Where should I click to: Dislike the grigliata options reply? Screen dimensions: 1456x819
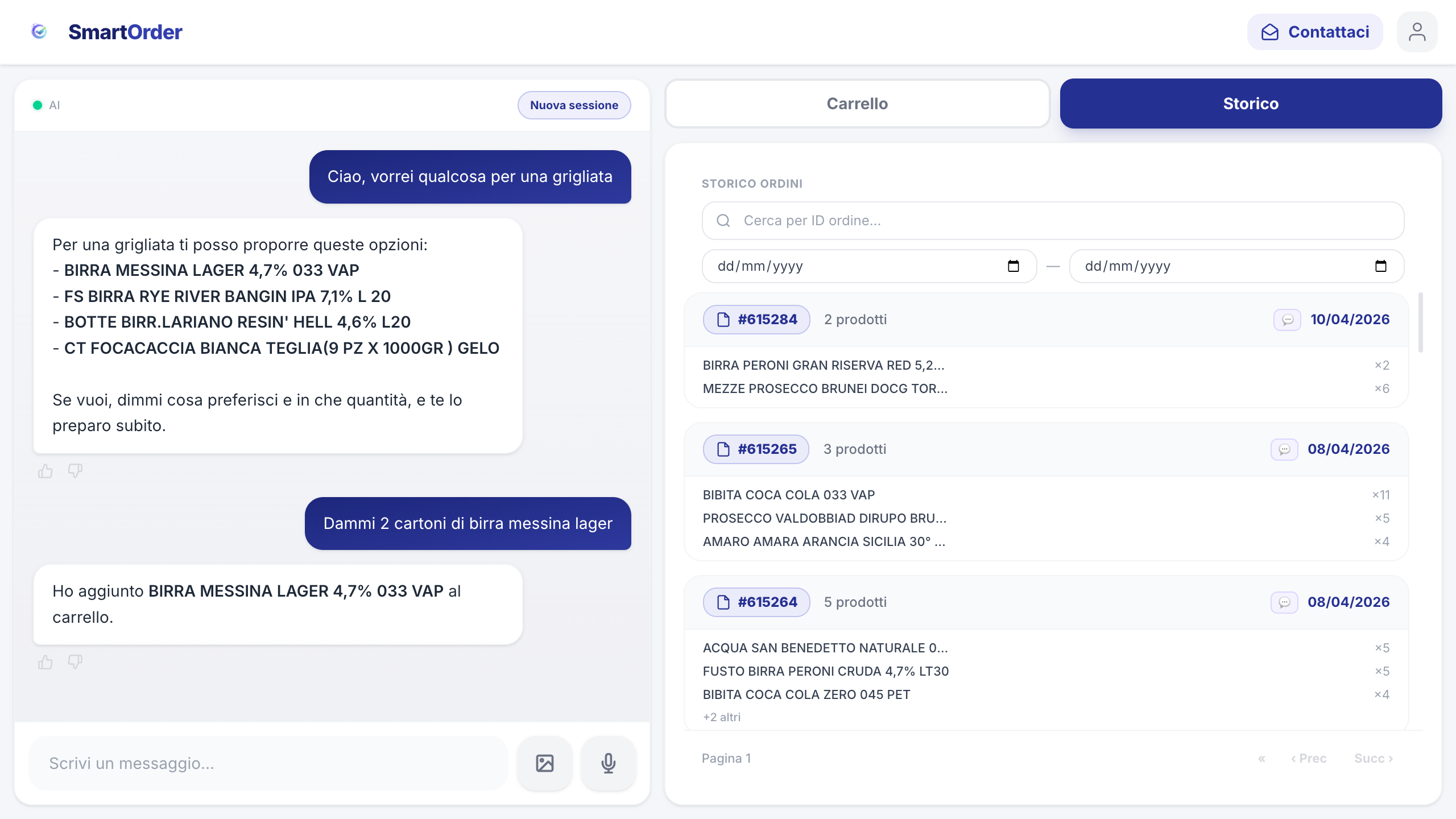tap(75, 471)
